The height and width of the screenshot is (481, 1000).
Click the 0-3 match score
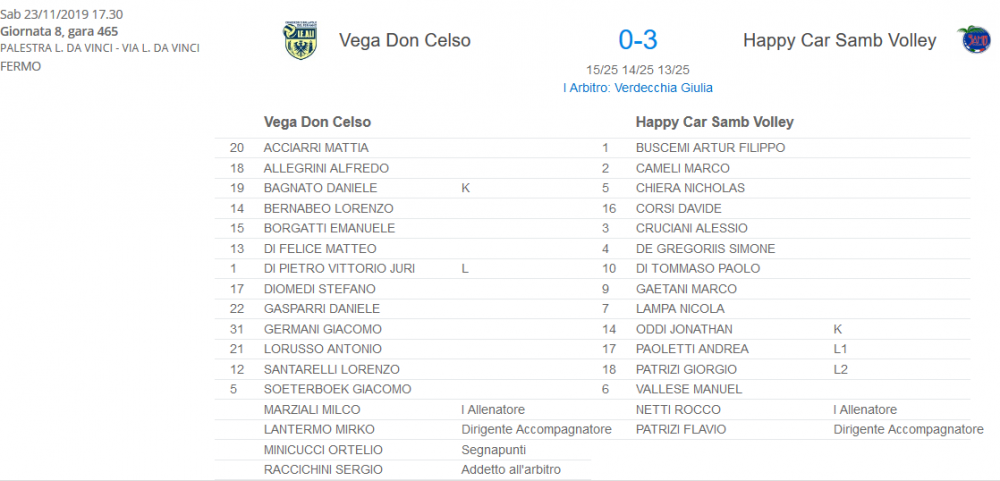point(637,40)
